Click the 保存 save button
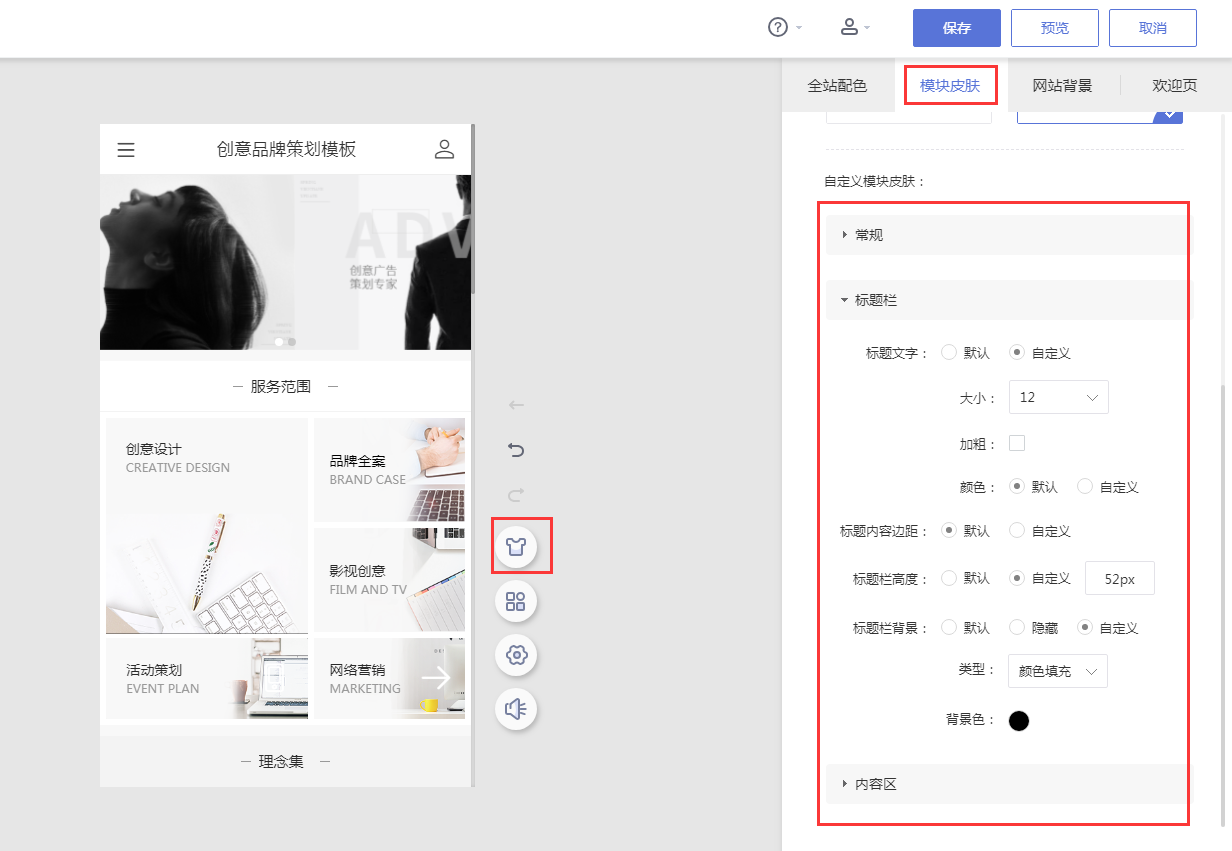1232x851 pixels. pyautogui.click(x=957, y=28)
